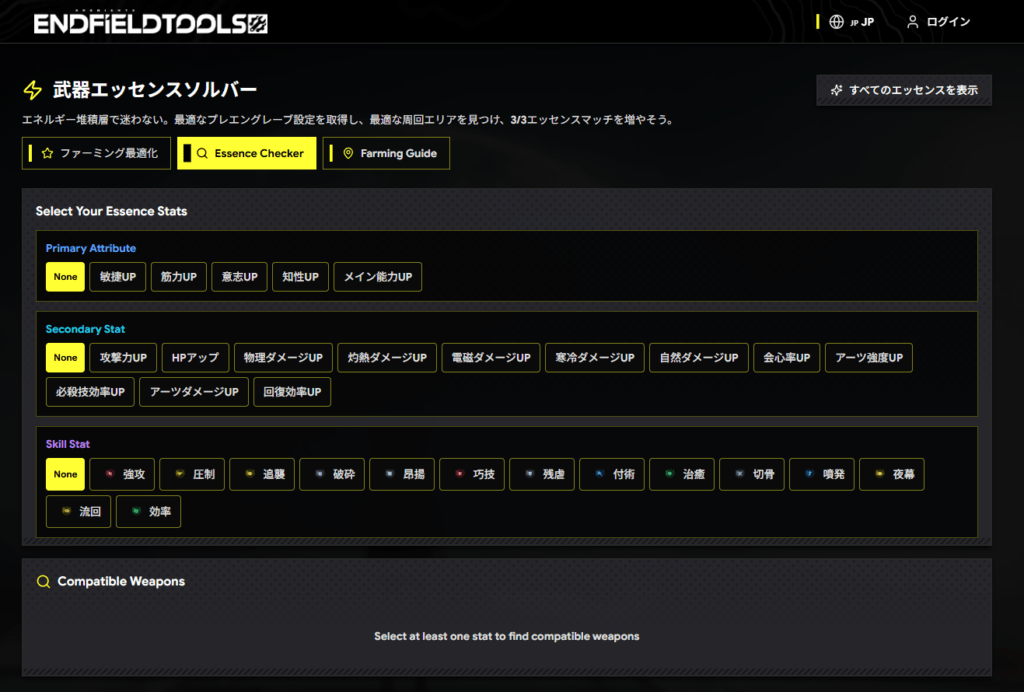1024x692 pixels.
Task: Select None under Primary Attribute
Action: click(65, 277)
